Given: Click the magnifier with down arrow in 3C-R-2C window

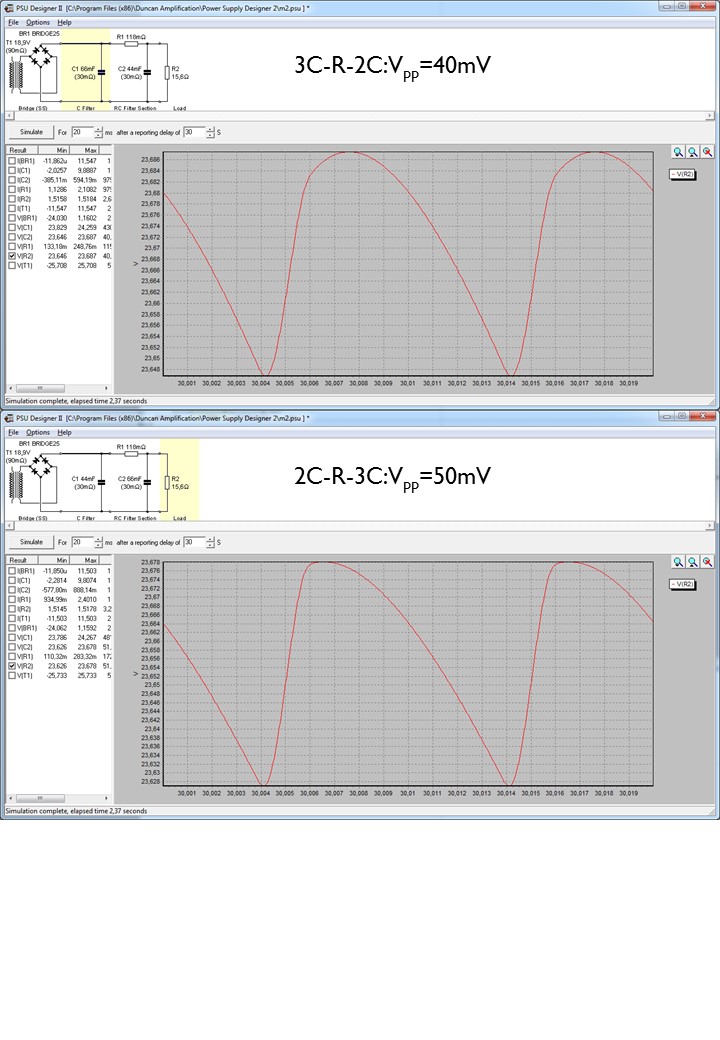Looking at the screenshot, I should (678, 152).
